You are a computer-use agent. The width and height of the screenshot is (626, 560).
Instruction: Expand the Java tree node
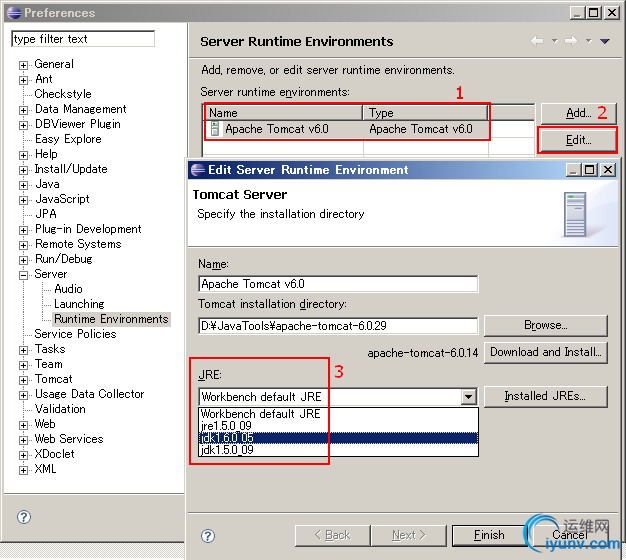(24, 185)
